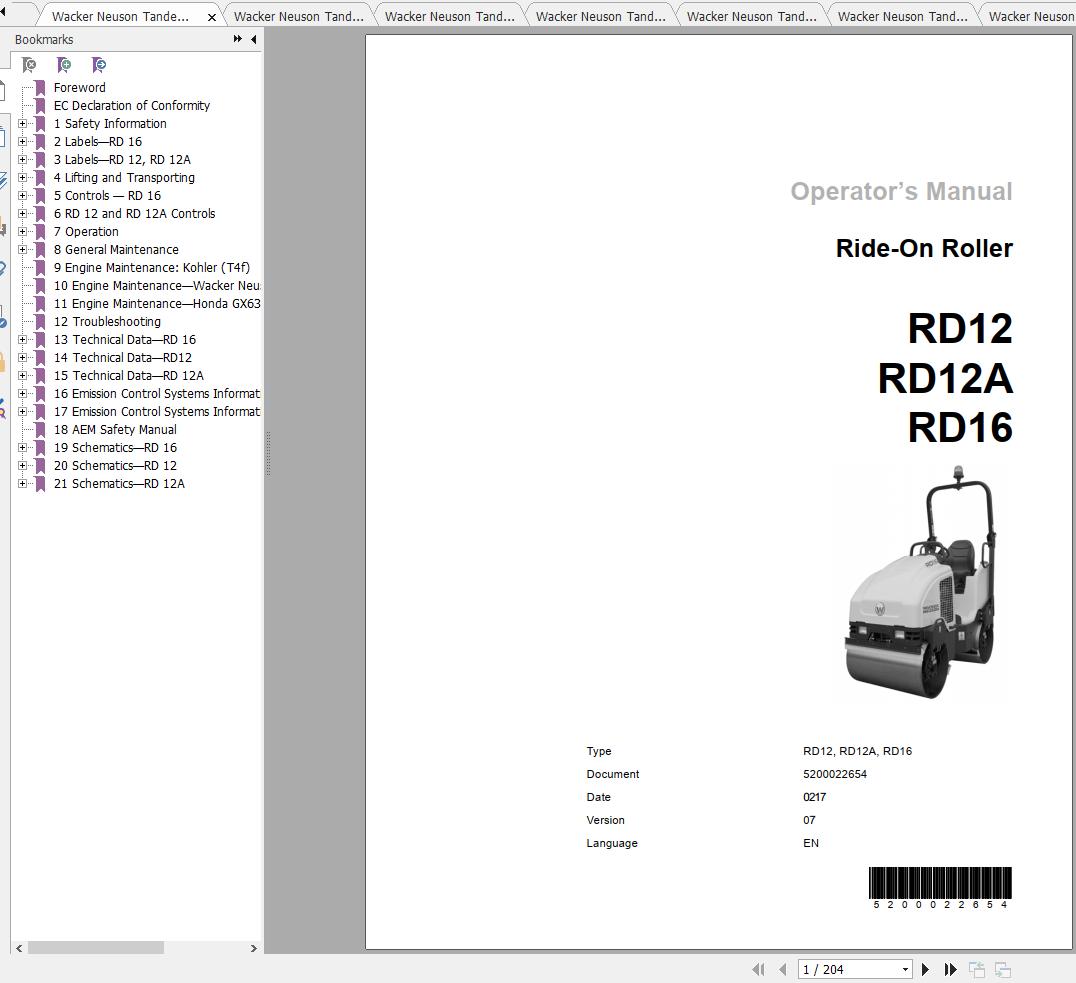Collapse the Bookmarks panel with the arrow

click(x=252, y=39)
